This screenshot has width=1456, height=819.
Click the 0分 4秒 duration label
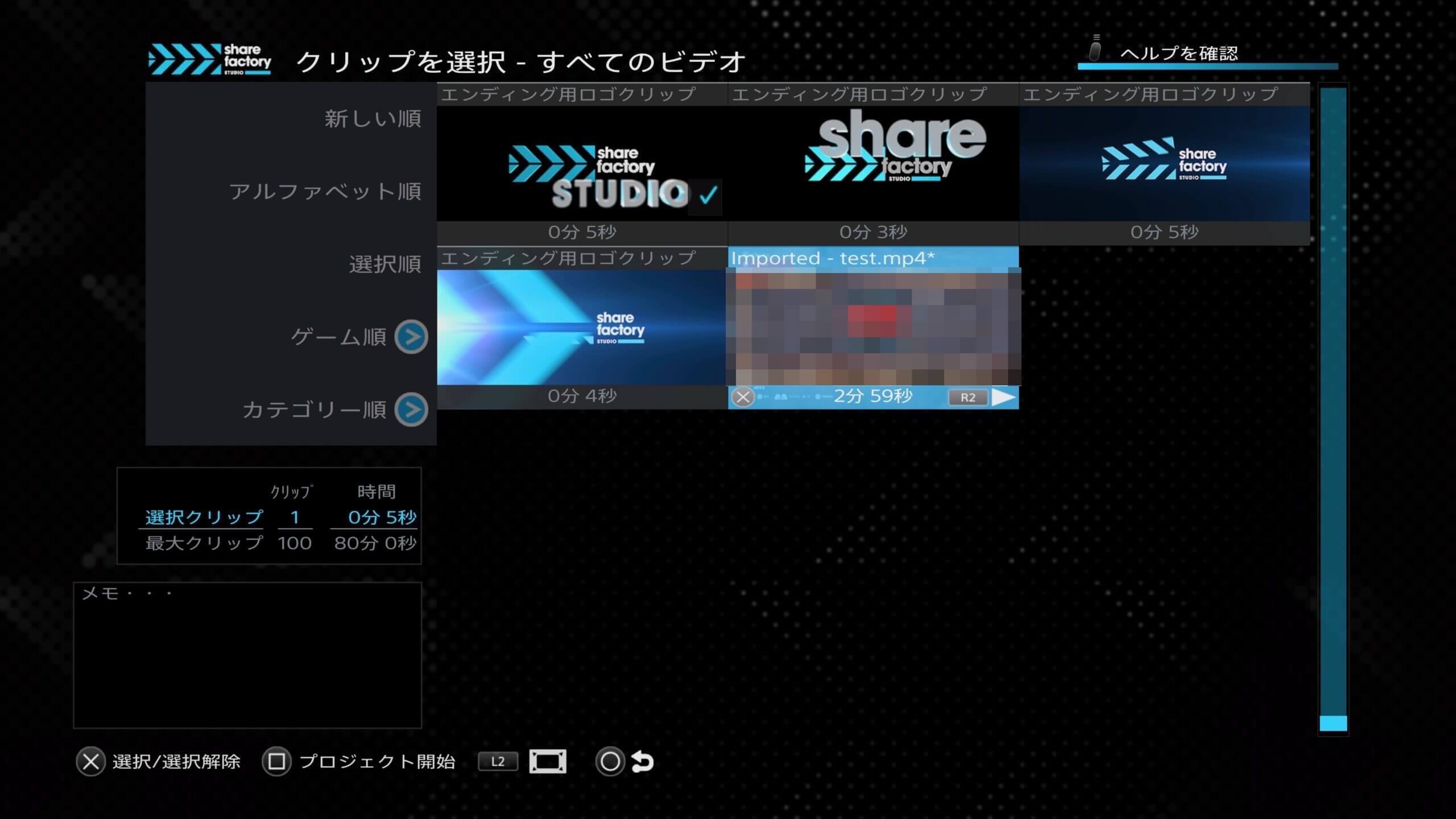[582, 396]
